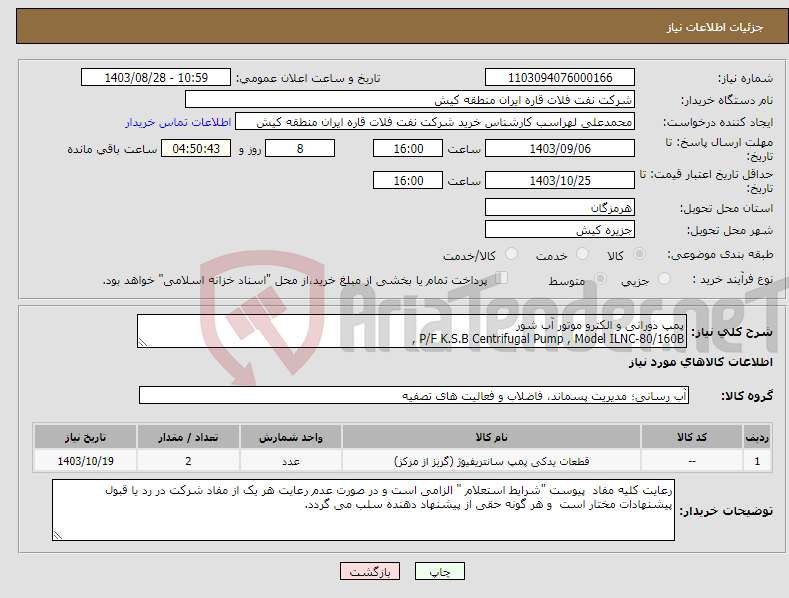Click the need date cell 1403/10/19
This screenshot has width=789, height=598.
(86, 461)
